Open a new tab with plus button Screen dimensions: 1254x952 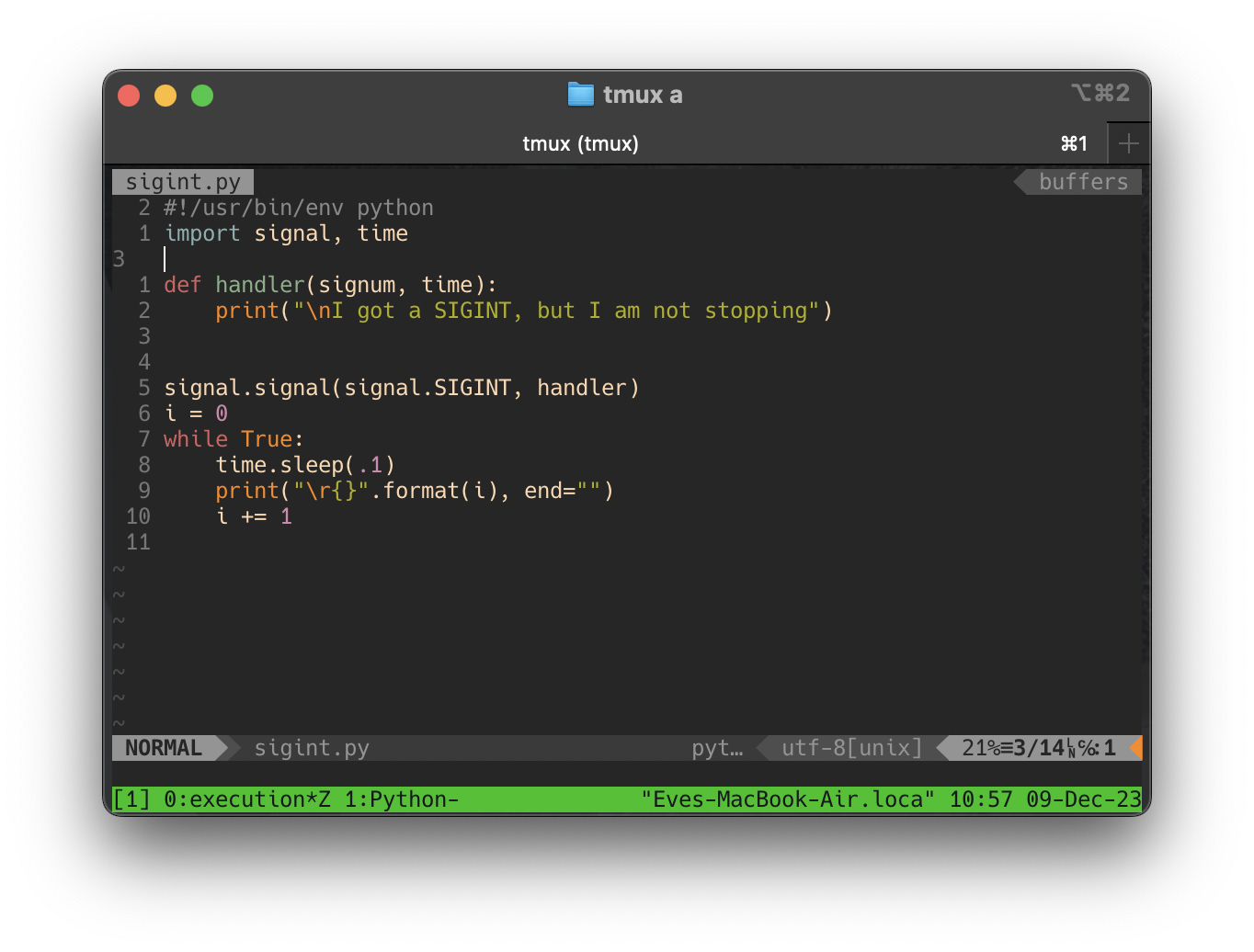[1128, 143]
